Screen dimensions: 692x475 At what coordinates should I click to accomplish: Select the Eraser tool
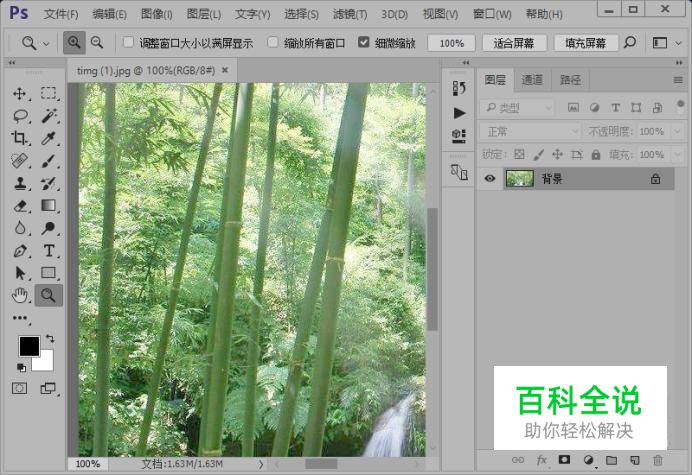(20, 206)
